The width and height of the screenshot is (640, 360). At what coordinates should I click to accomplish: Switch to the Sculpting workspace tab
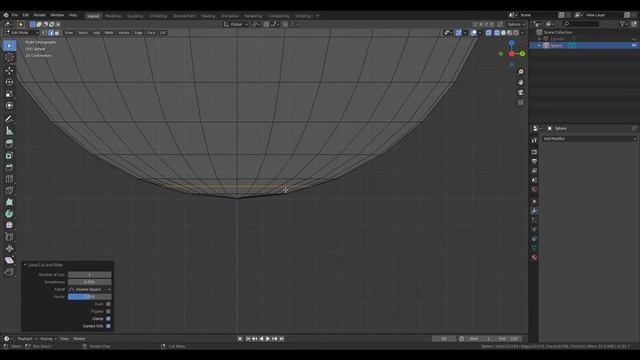pos(135,16)
